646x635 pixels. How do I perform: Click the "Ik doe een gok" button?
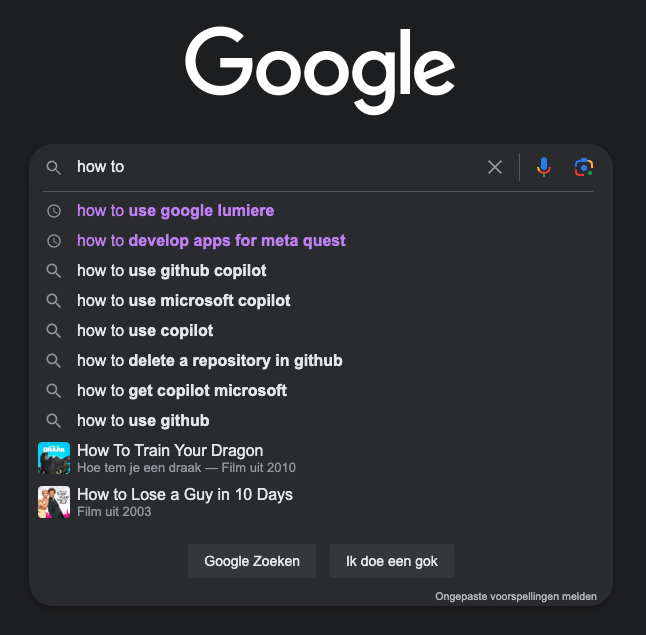391,561
